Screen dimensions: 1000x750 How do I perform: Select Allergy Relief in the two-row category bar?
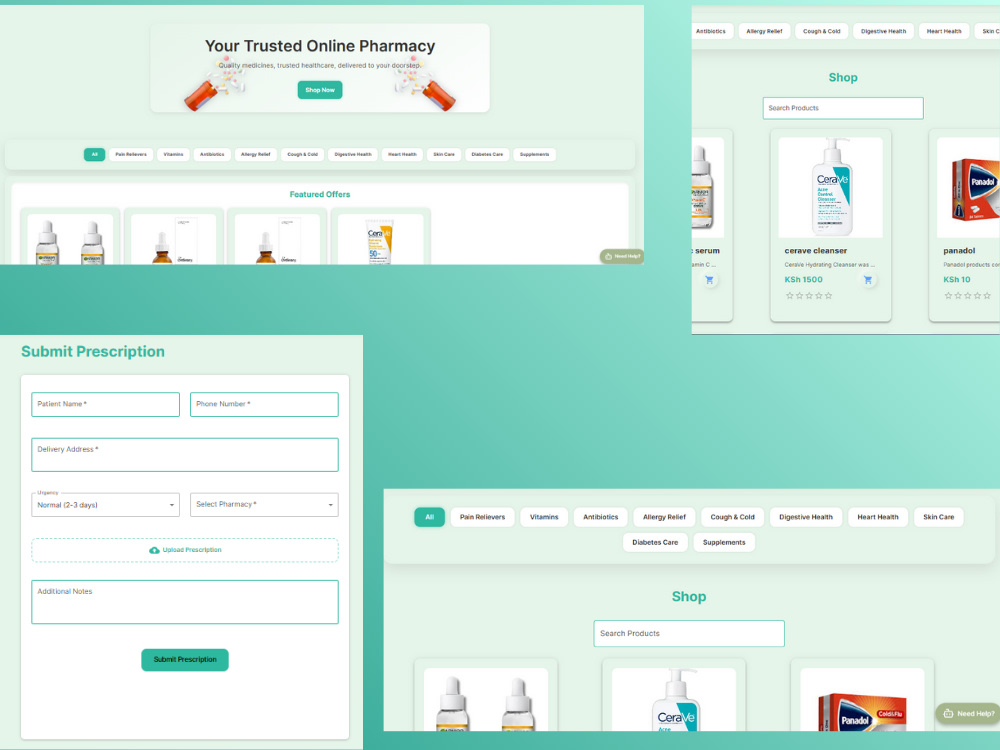[664, 517]
